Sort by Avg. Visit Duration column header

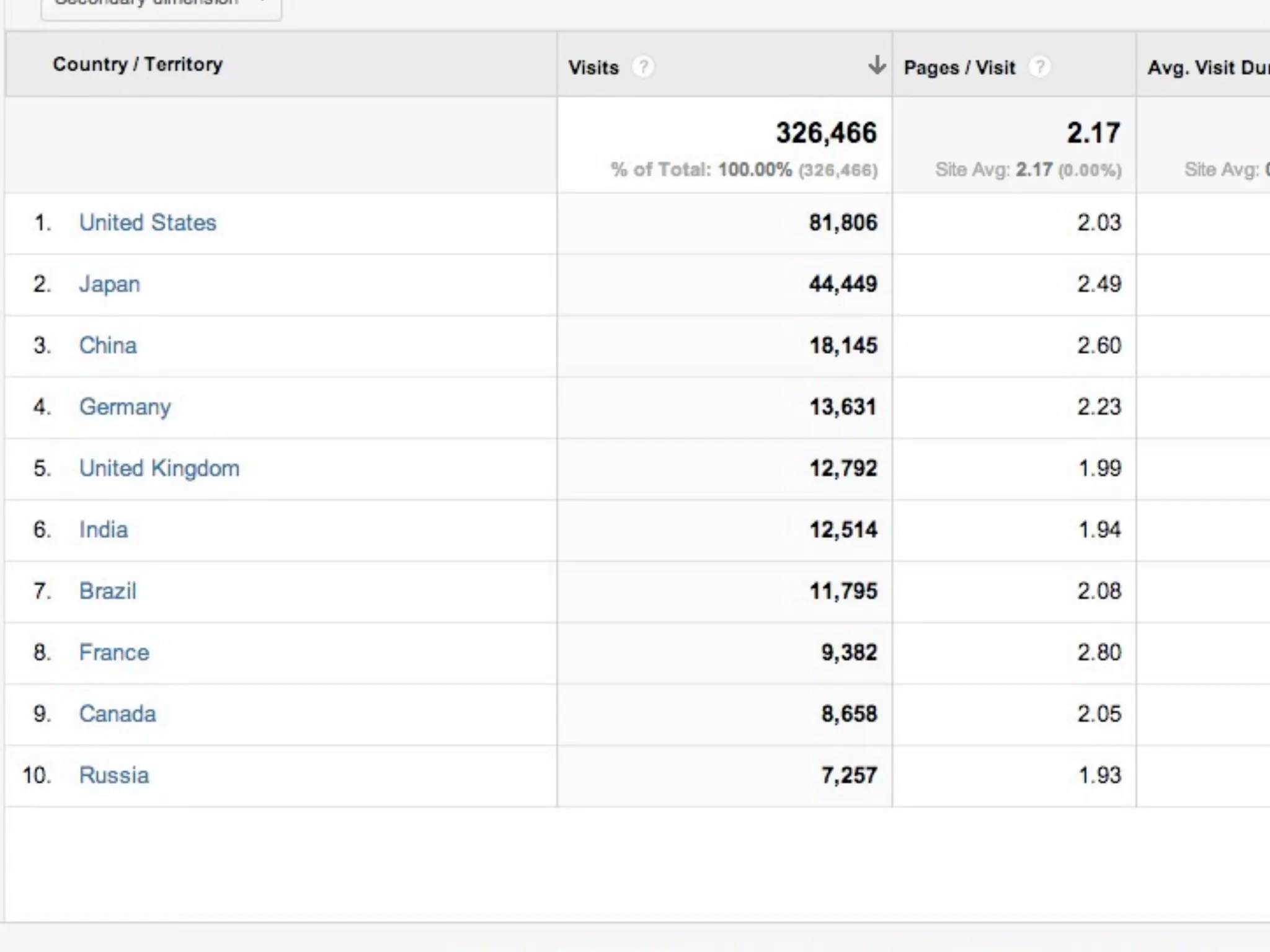[1208, 67]
